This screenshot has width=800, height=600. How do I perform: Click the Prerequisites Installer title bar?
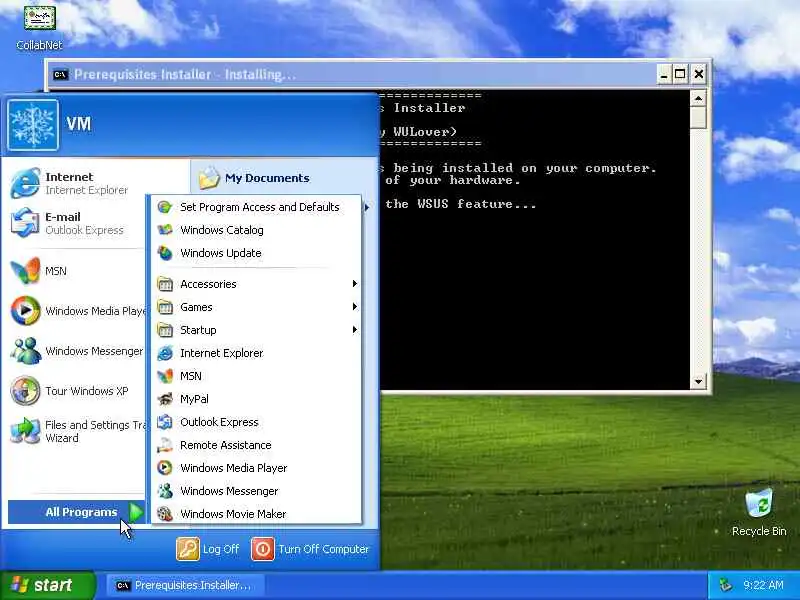tap(352, 74)
